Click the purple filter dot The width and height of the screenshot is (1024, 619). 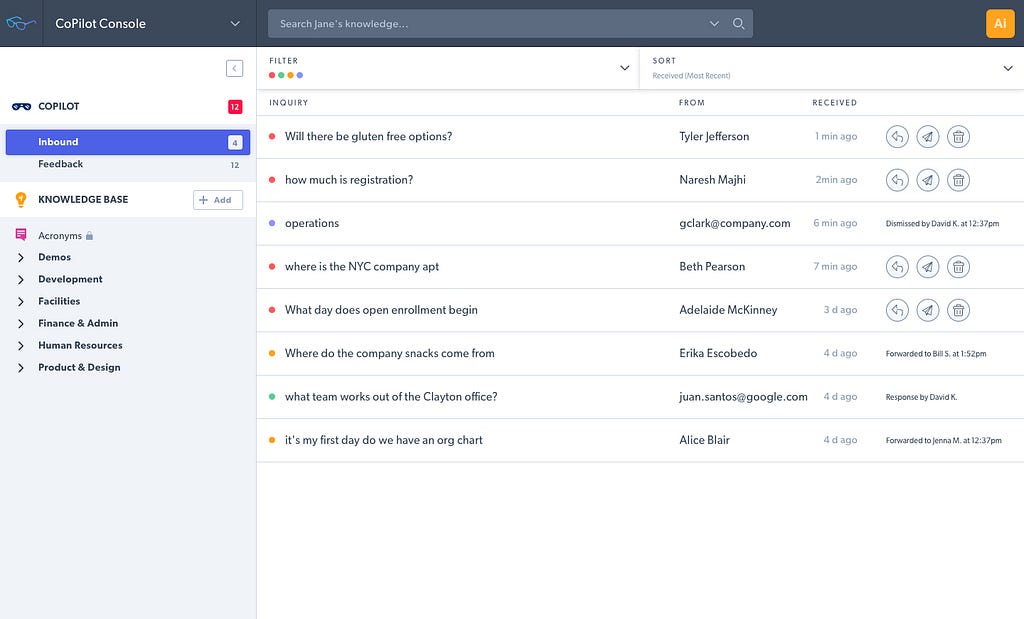click(300, 75)
